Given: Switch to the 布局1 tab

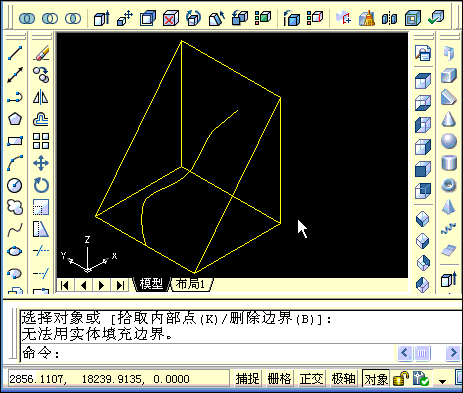Looking at the screenshot, I should (x=190, y=284).
